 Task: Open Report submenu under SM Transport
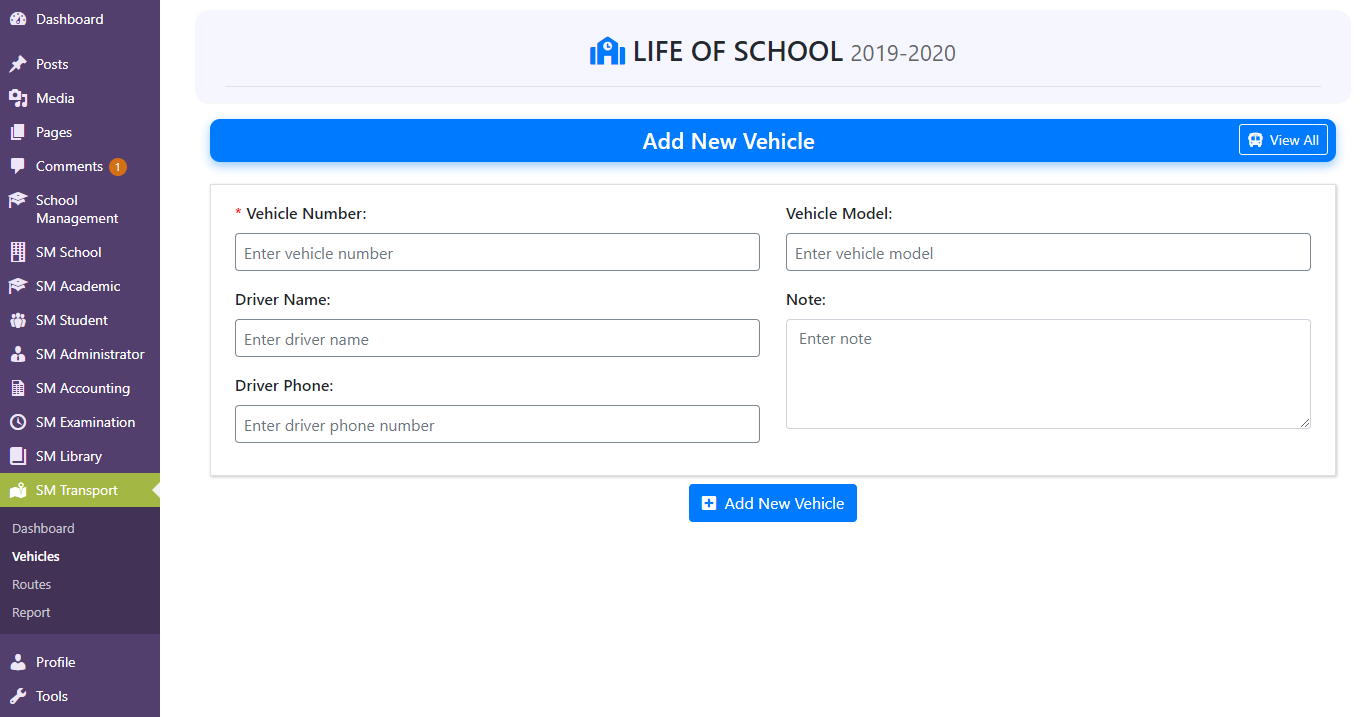(x=31, y=612)
